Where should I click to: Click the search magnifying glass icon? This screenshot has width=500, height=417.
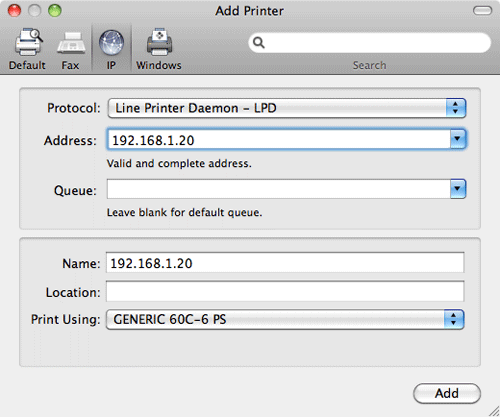[x=259, y=43]
